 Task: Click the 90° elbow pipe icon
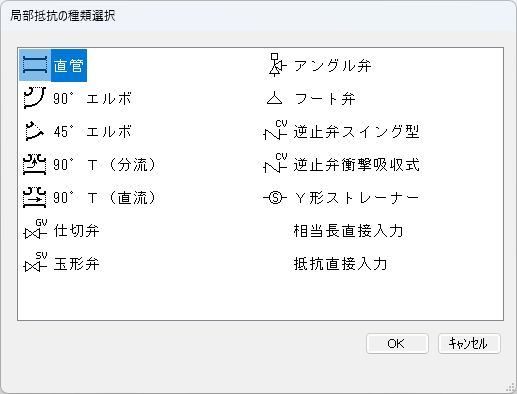[35, 98]
